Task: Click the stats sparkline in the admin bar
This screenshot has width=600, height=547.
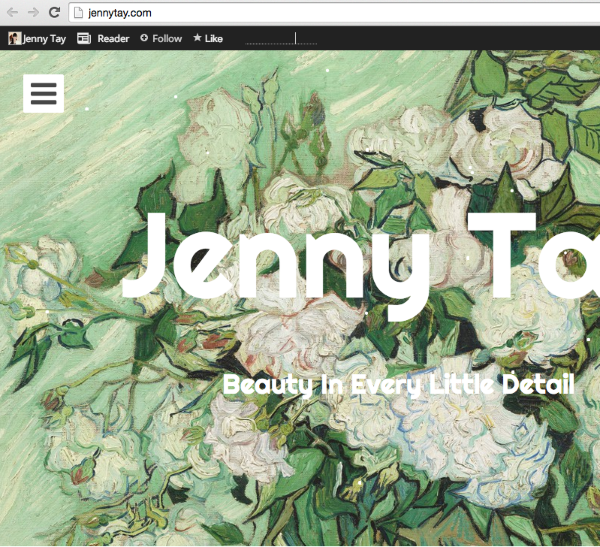Action: (x=281, y=39)
